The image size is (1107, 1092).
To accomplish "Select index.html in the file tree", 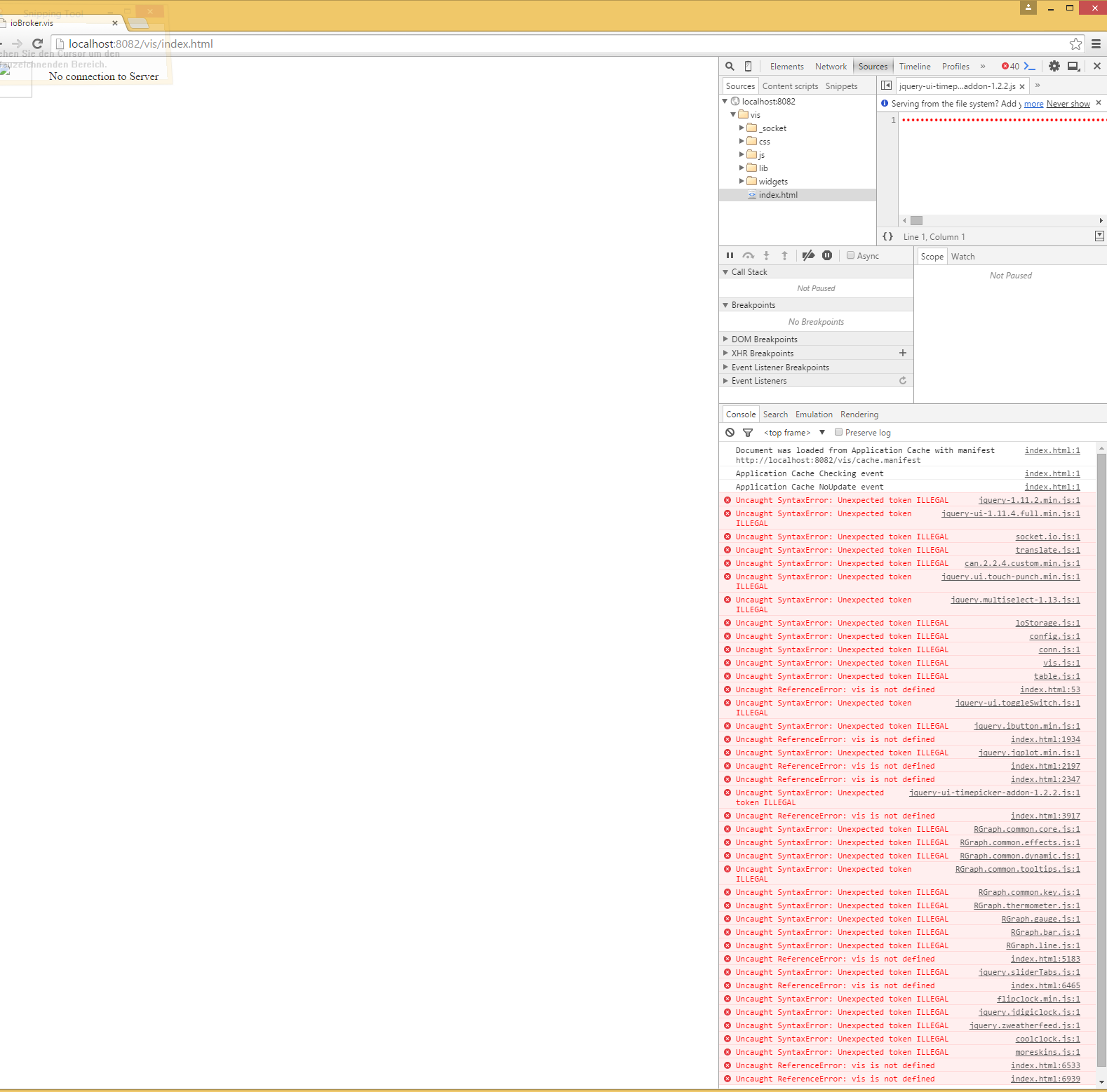I will point(778,195).
